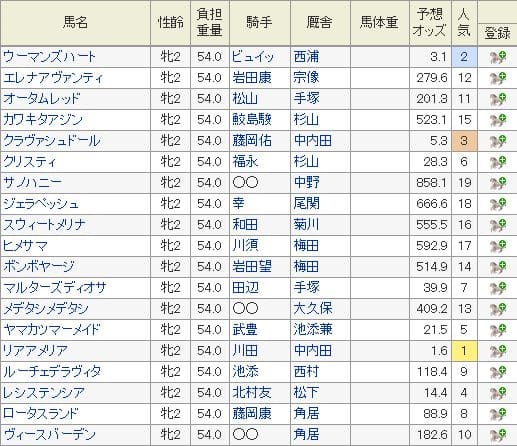Open horse link レシステンシア
This screenshot has height=446, width=517.
pos(44,393)
